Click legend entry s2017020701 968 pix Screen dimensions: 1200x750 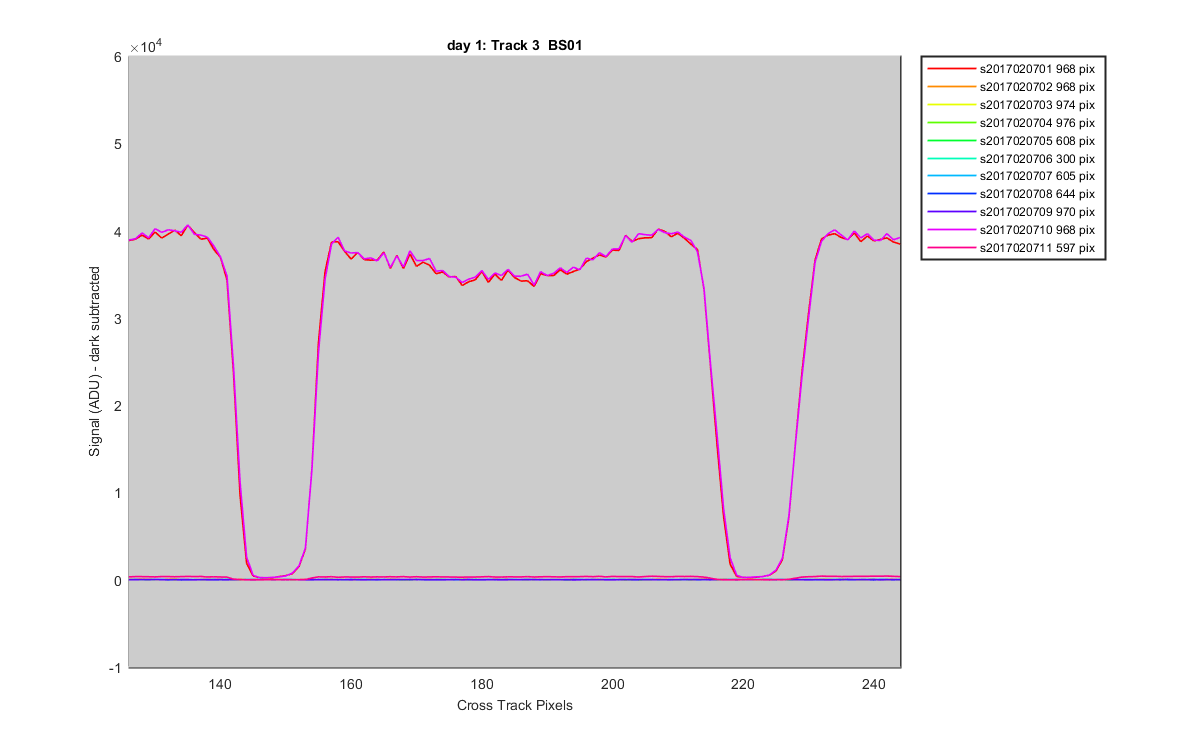[1011, 69]
